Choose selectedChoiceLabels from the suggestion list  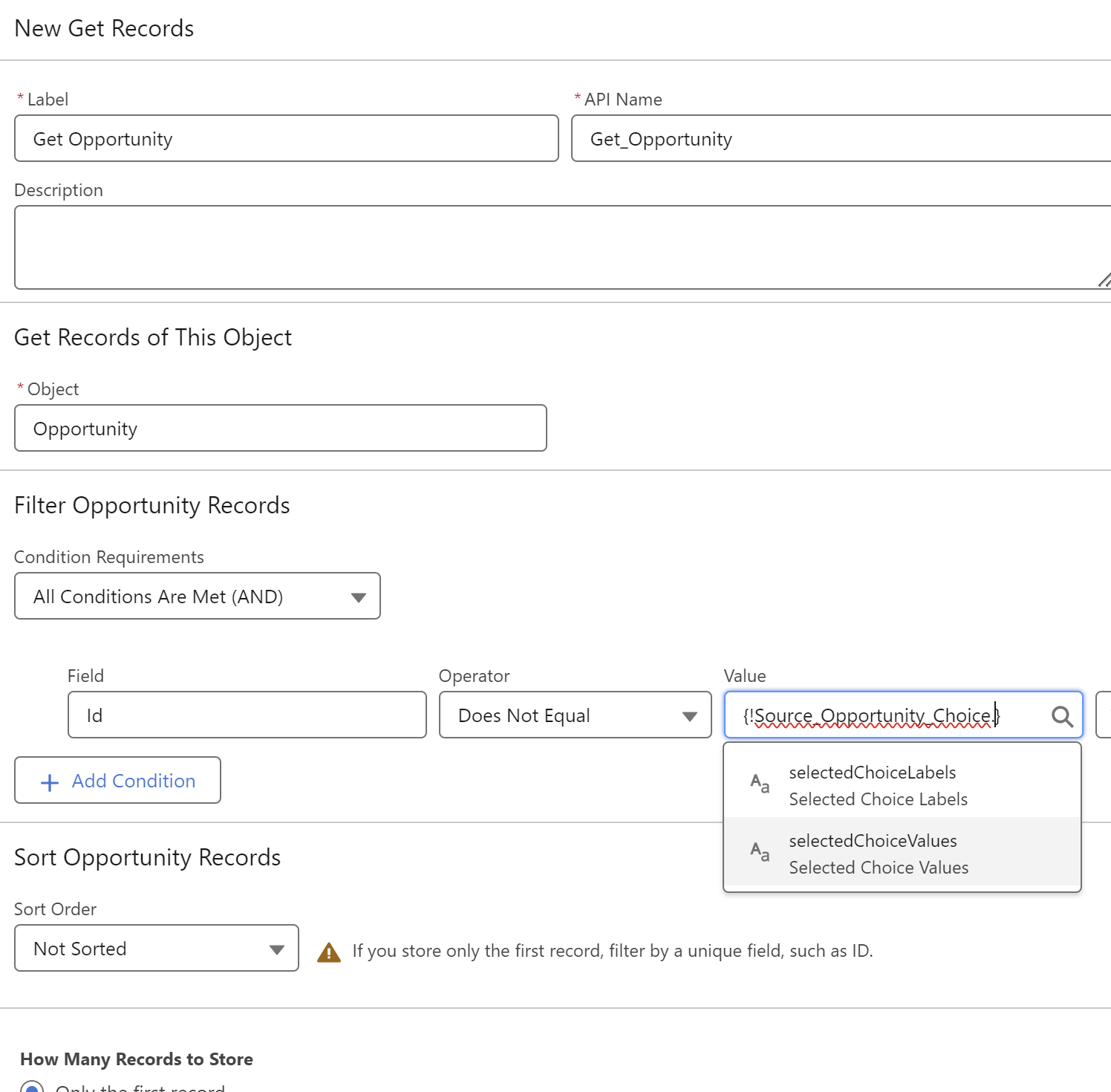tap(902, 784)
